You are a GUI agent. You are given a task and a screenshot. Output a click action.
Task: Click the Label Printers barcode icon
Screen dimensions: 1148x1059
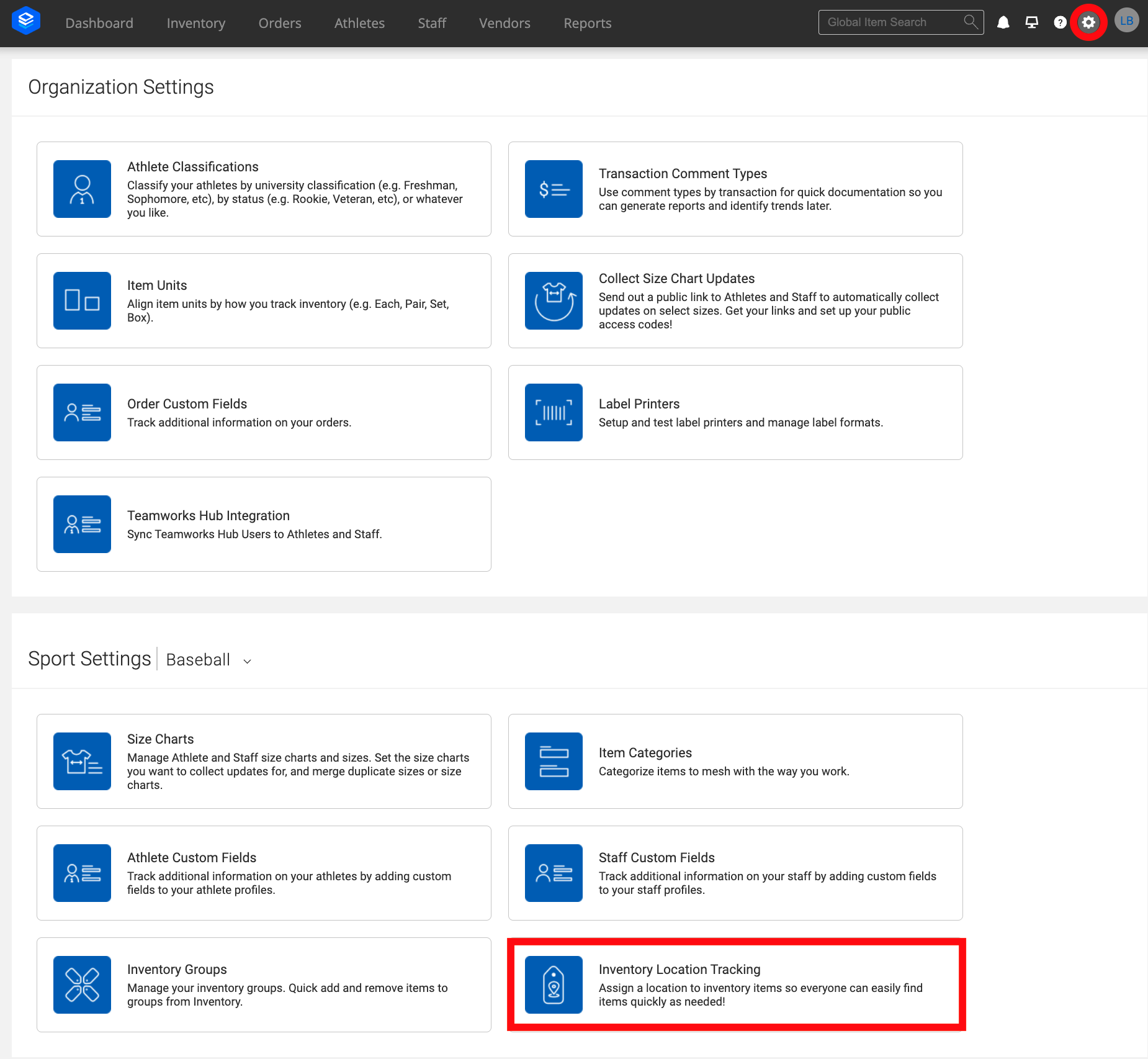(554, 412)
